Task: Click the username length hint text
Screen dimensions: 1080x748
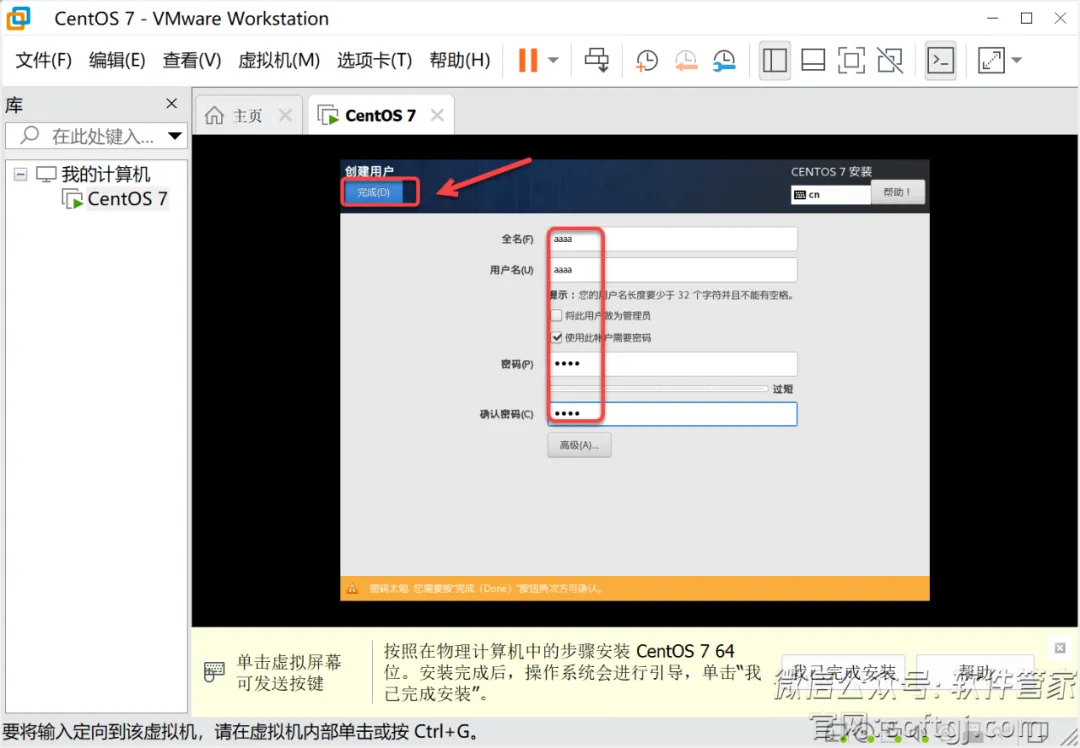Action: click(x=672, y=295)
